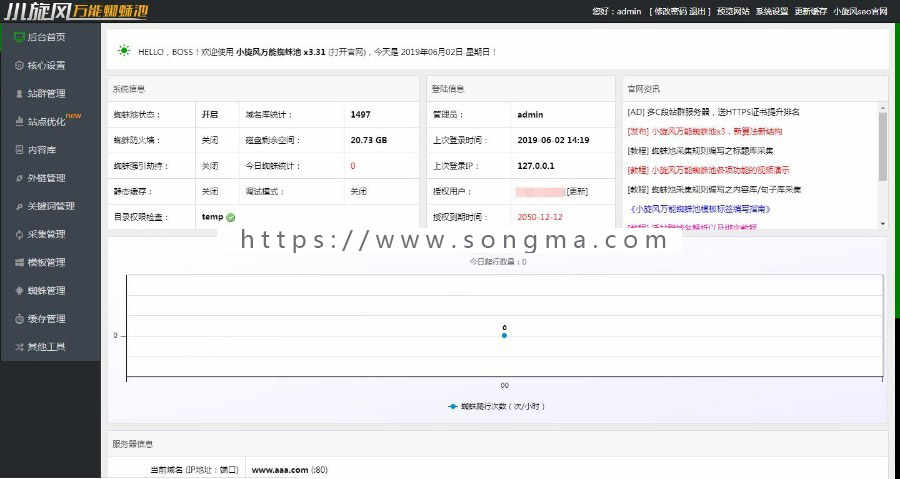
Task: Click the 管理员 value admin
Action: [530, 115]
